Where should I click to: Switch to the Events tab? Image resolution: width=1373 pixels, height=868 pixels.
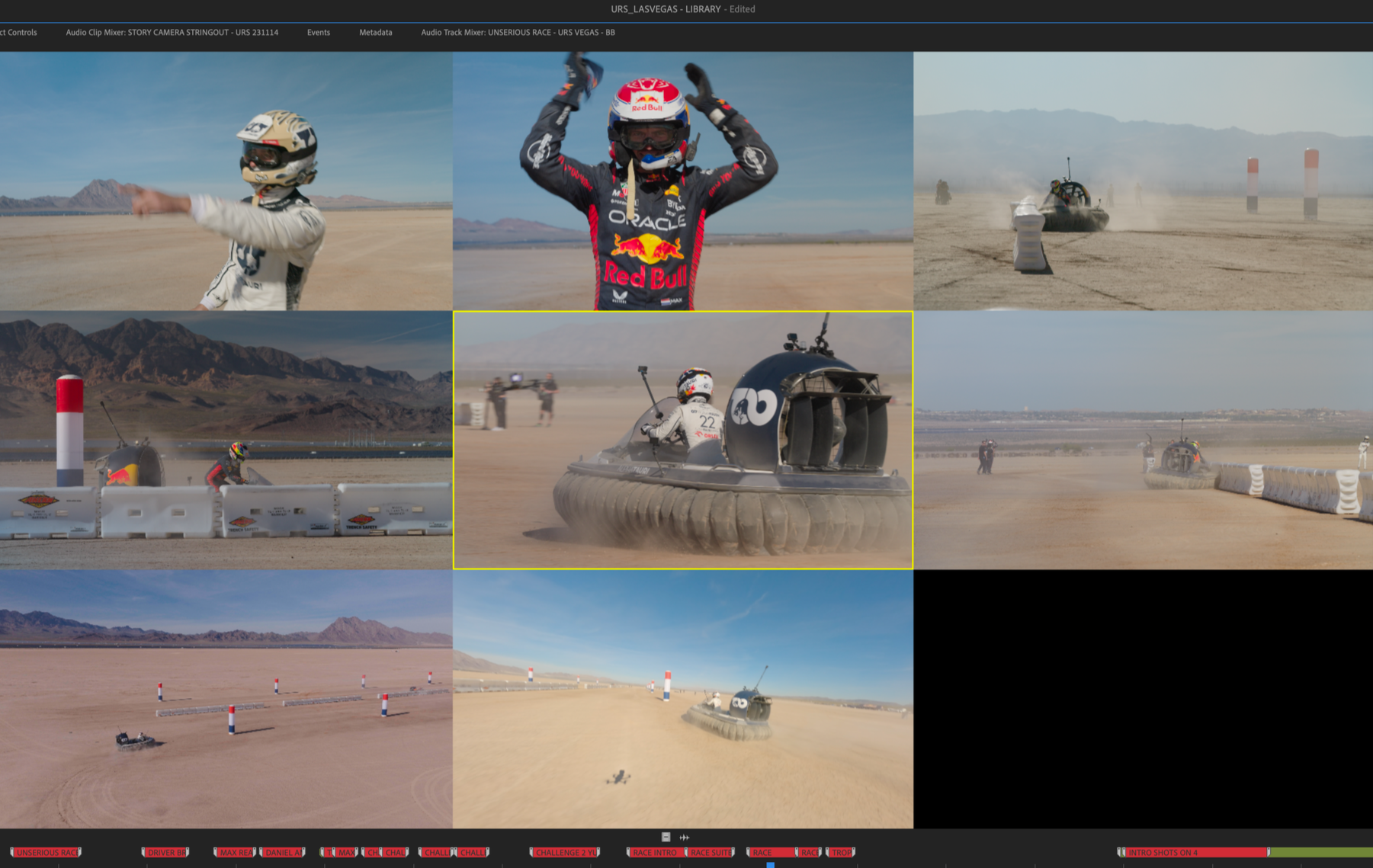click(318, 32)
